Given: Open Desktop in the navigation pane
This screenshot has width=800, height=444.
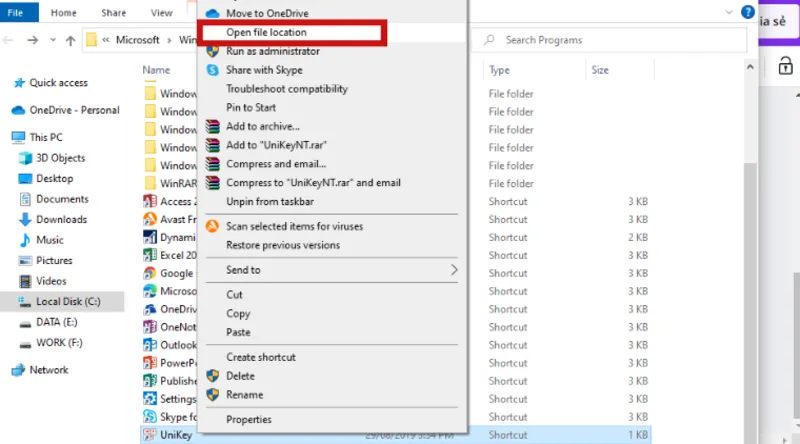Looking at the screenshot, I should pos(54,179).
